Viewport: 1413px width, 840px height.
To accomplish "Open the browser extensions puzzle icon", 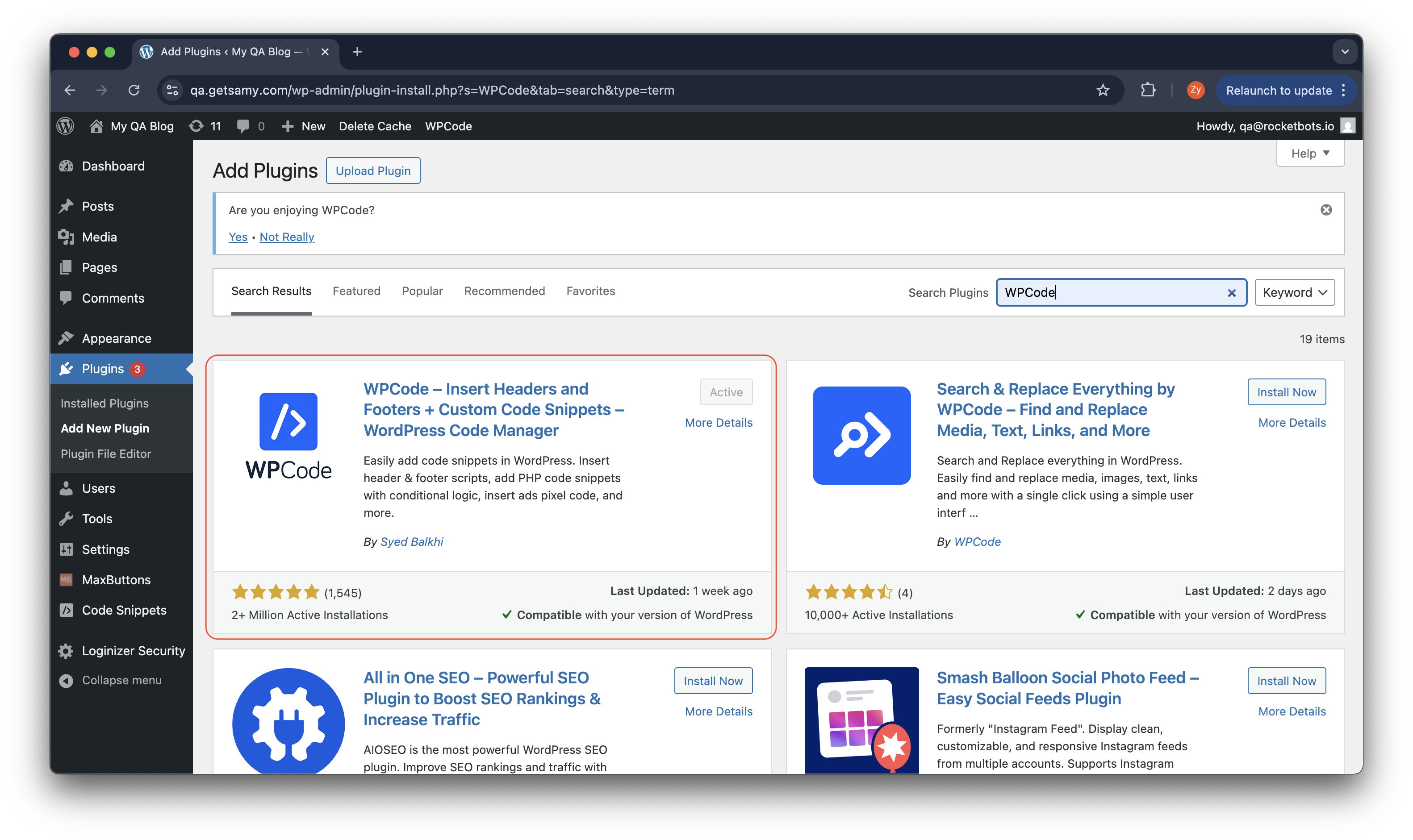I will pyautogui.click(x=1147, y=90).
